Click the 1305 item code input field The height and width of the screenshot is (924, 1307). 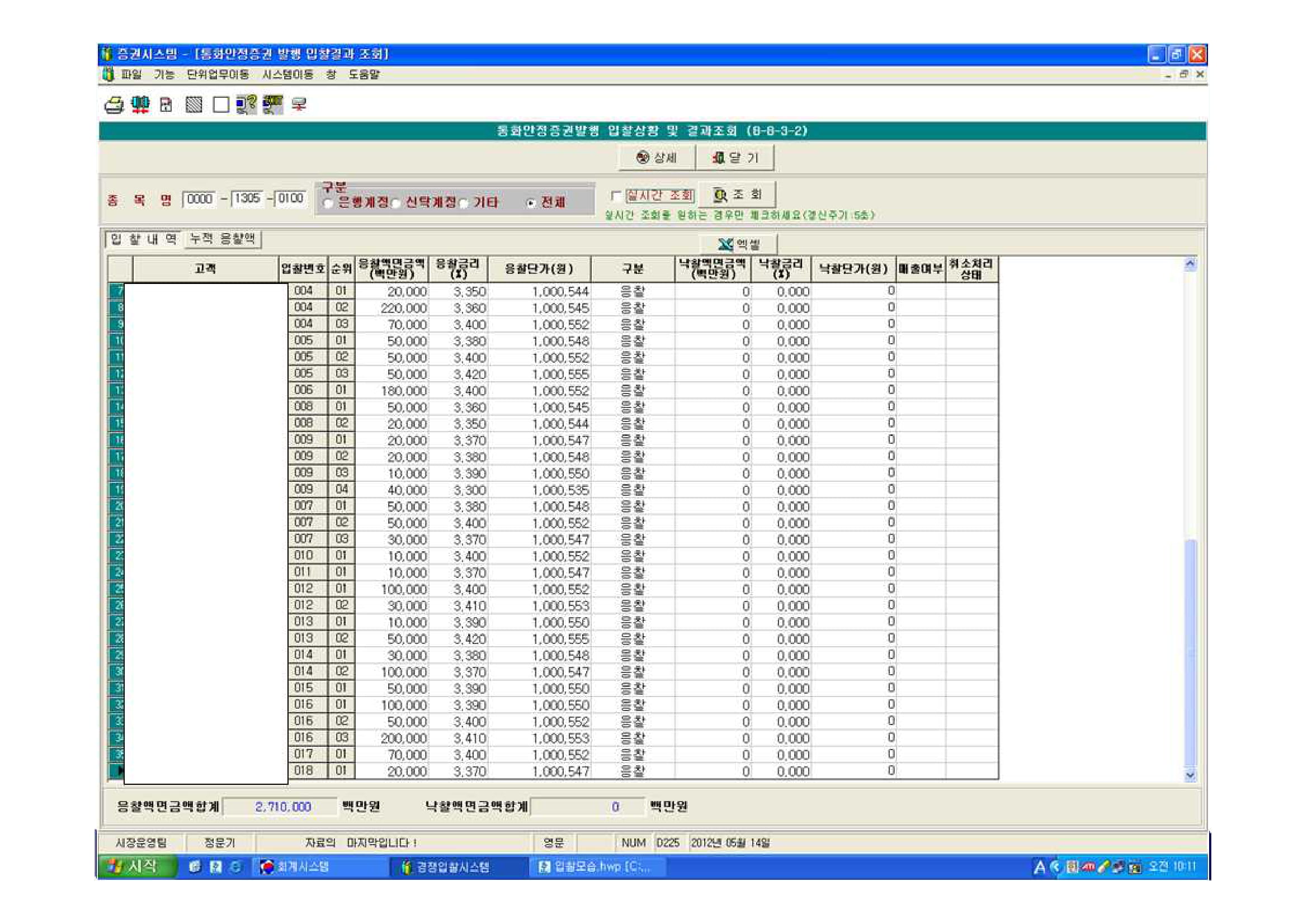pyautogui.click(x=248, y=198)
